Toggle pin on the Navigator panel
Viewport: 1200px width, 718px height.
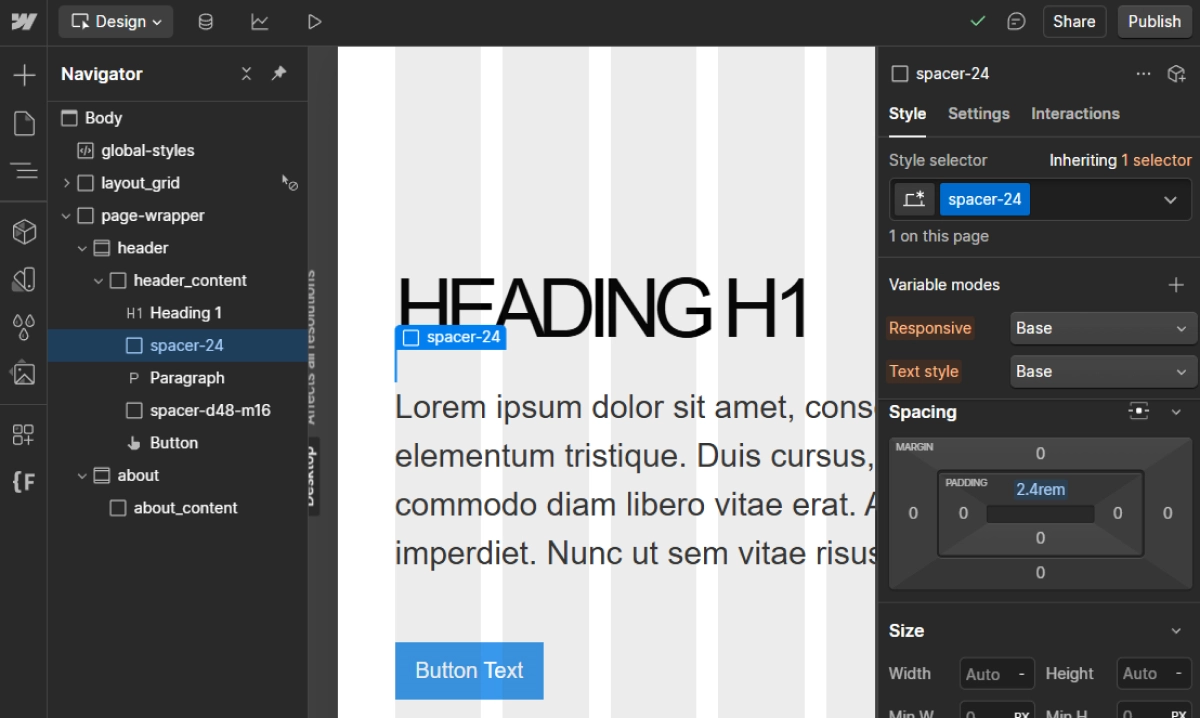pyautogui.click(x=279, y=74)
